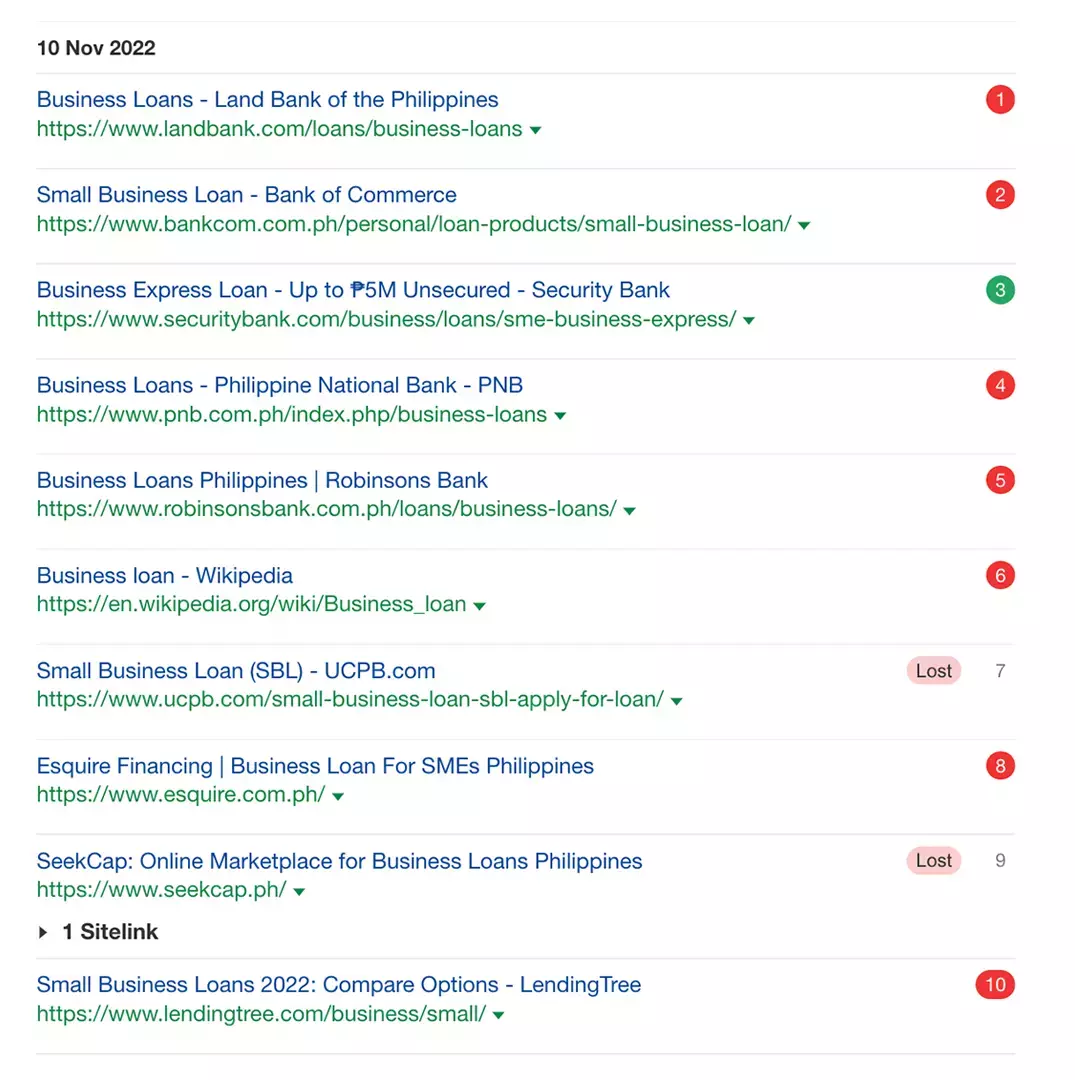Viewport: 1075px width, 1080px height.
Task: Click the red position 1 badge
Action: (x=1000, y=99)
